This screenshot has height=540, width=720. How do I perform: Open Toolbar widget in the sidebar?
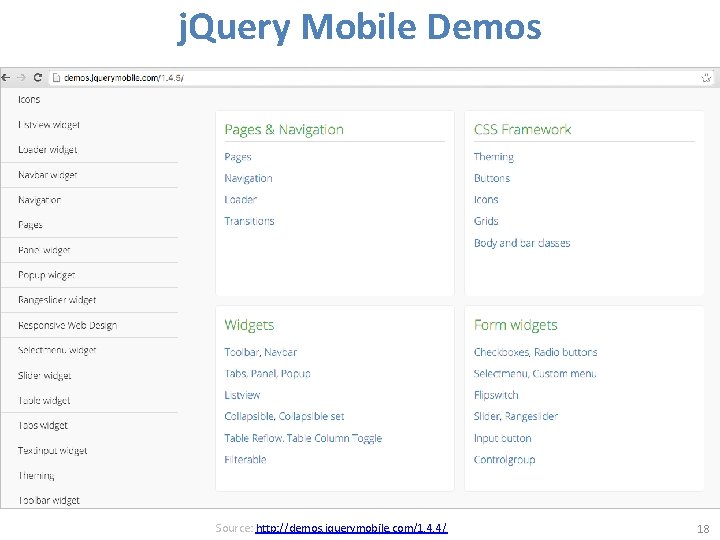[49, 500]
